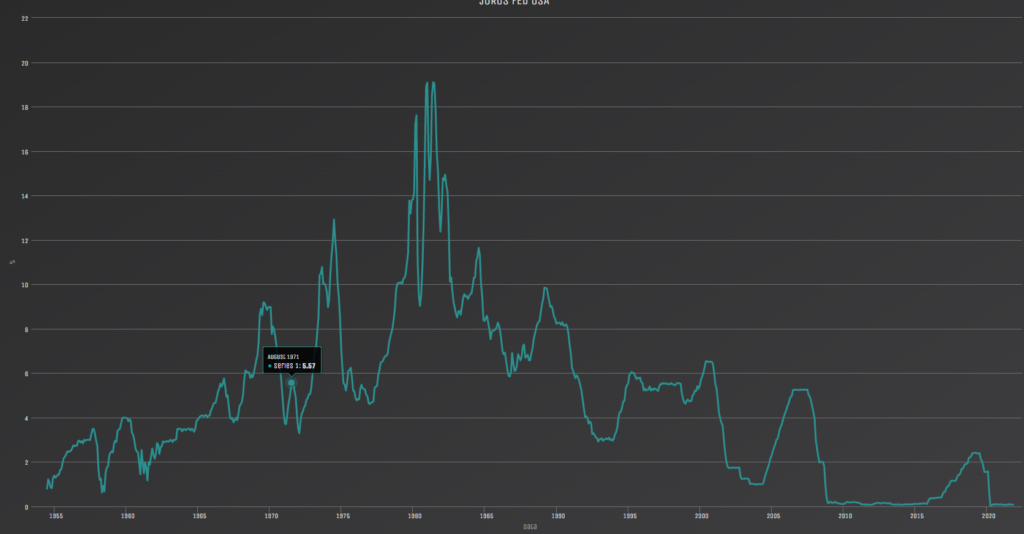Screen dimensions: 1024x534
Task: Click the y-axis value 0
Action: point(26,507)
